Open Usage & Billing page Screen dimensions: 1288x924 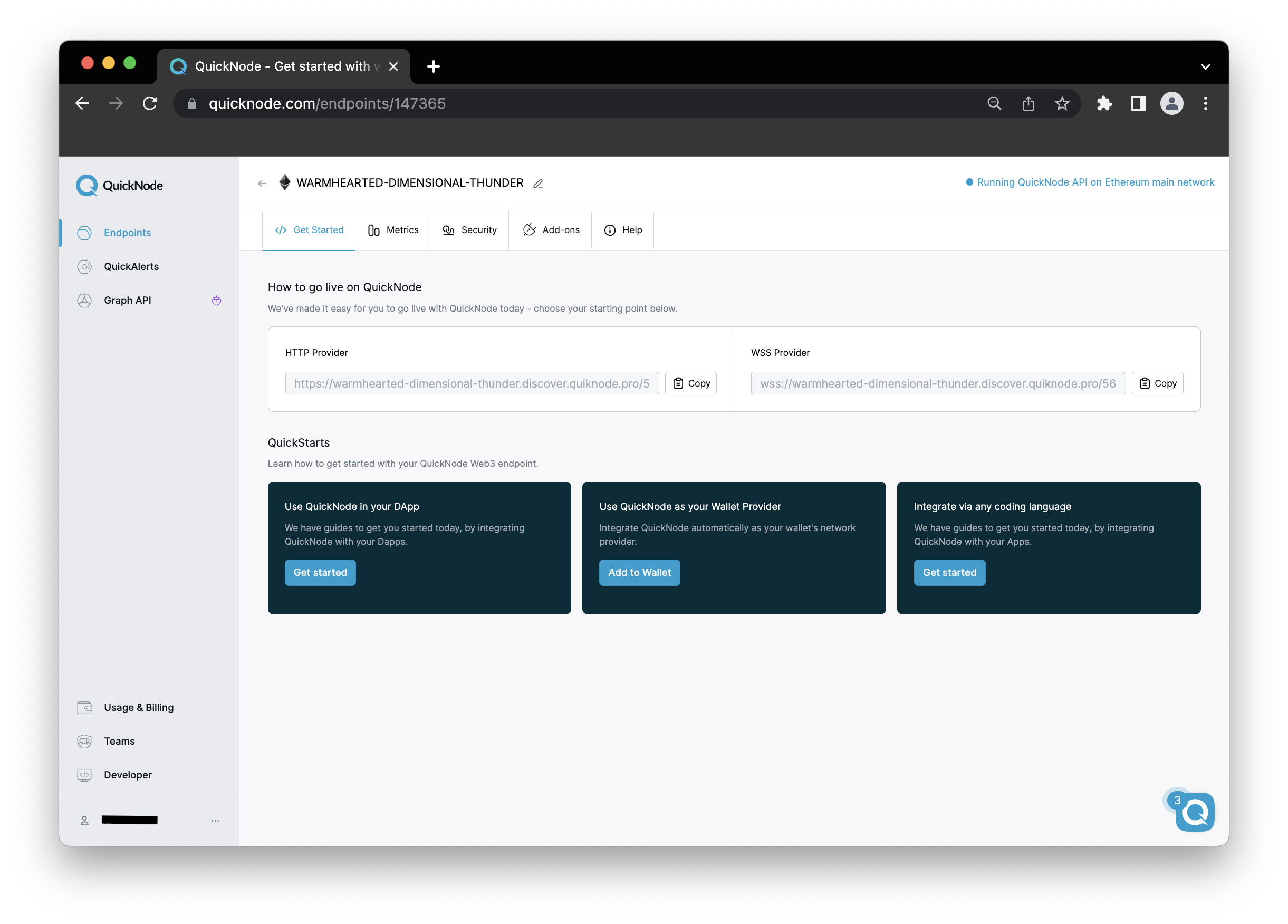coord(139,708)
